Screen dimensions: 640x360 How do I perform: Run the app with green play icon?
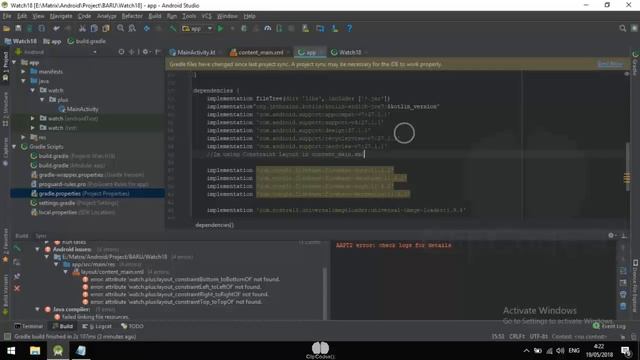pos(220,29)
